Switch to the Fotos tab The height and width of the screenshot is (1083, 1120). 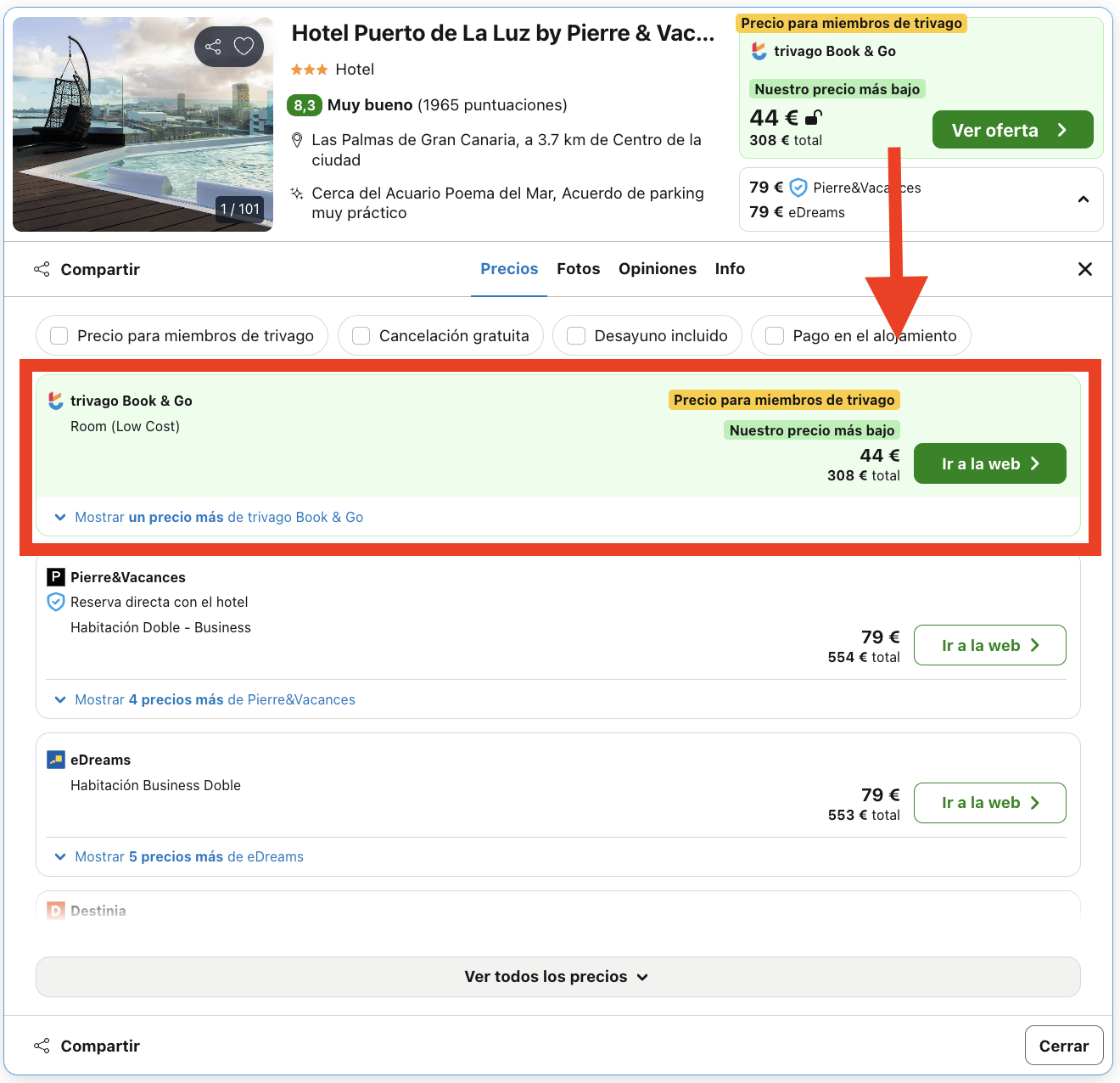[579, 269]
